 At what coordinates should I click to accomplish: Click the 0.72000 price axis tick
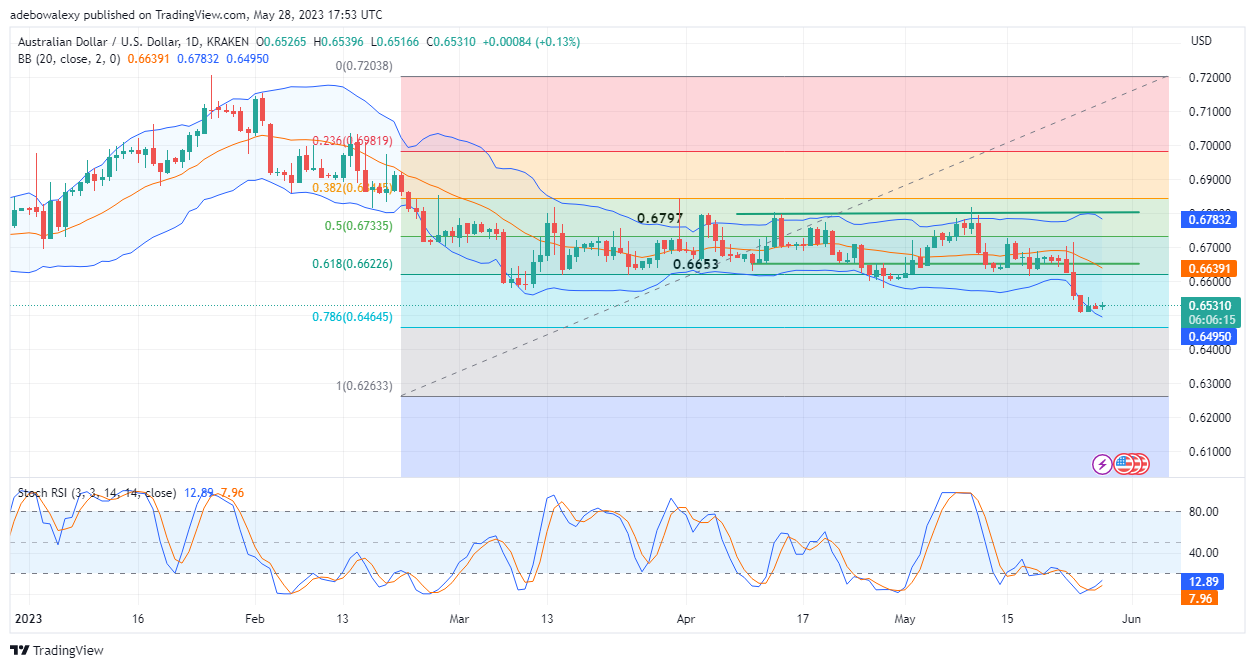pyautogui.click(x=1209, y=78)
